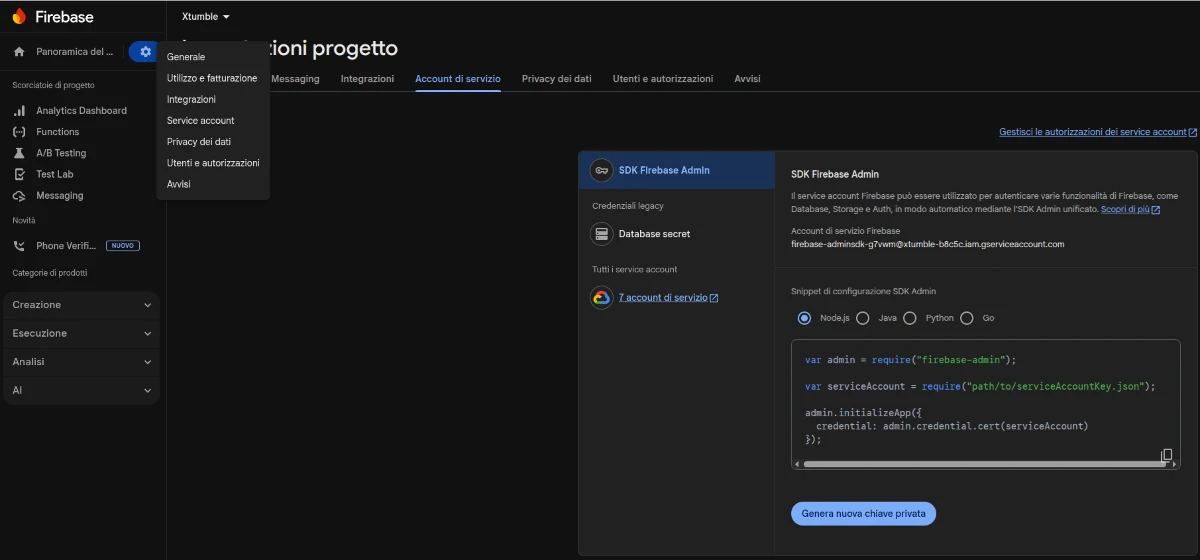The width and height of the screenshot is (1200, 560).
Task: Open the project settings gear icon
Action: pos(146,51)
